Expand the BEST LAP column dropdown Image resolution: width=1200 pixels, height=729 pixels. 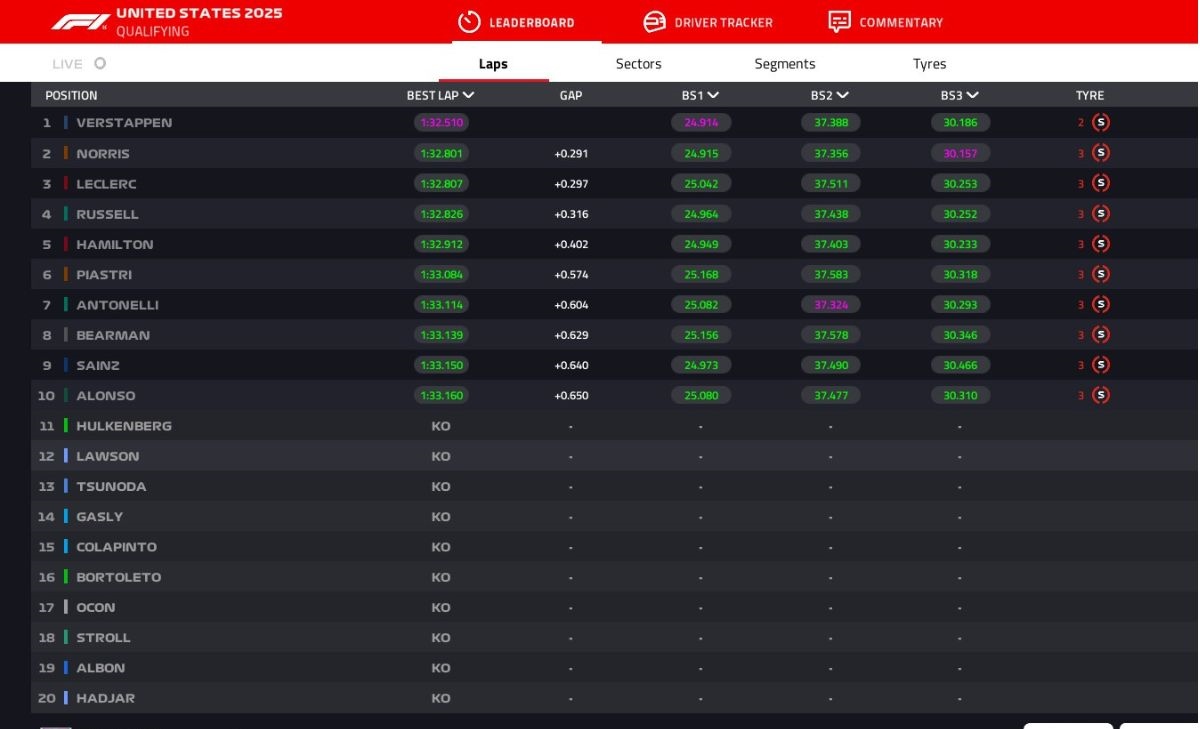(469, 96)
